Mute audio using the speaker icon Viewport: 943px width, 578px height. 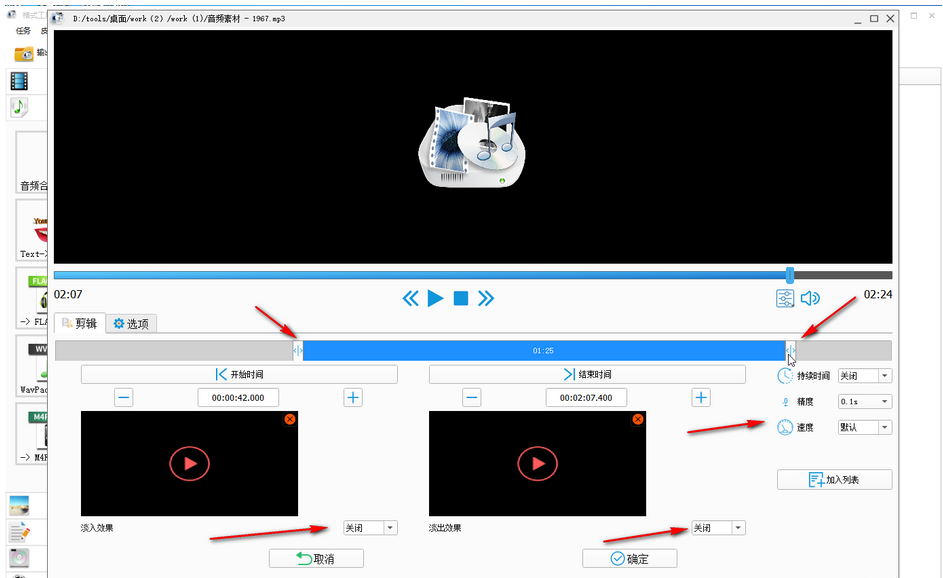tap(810, 298)
